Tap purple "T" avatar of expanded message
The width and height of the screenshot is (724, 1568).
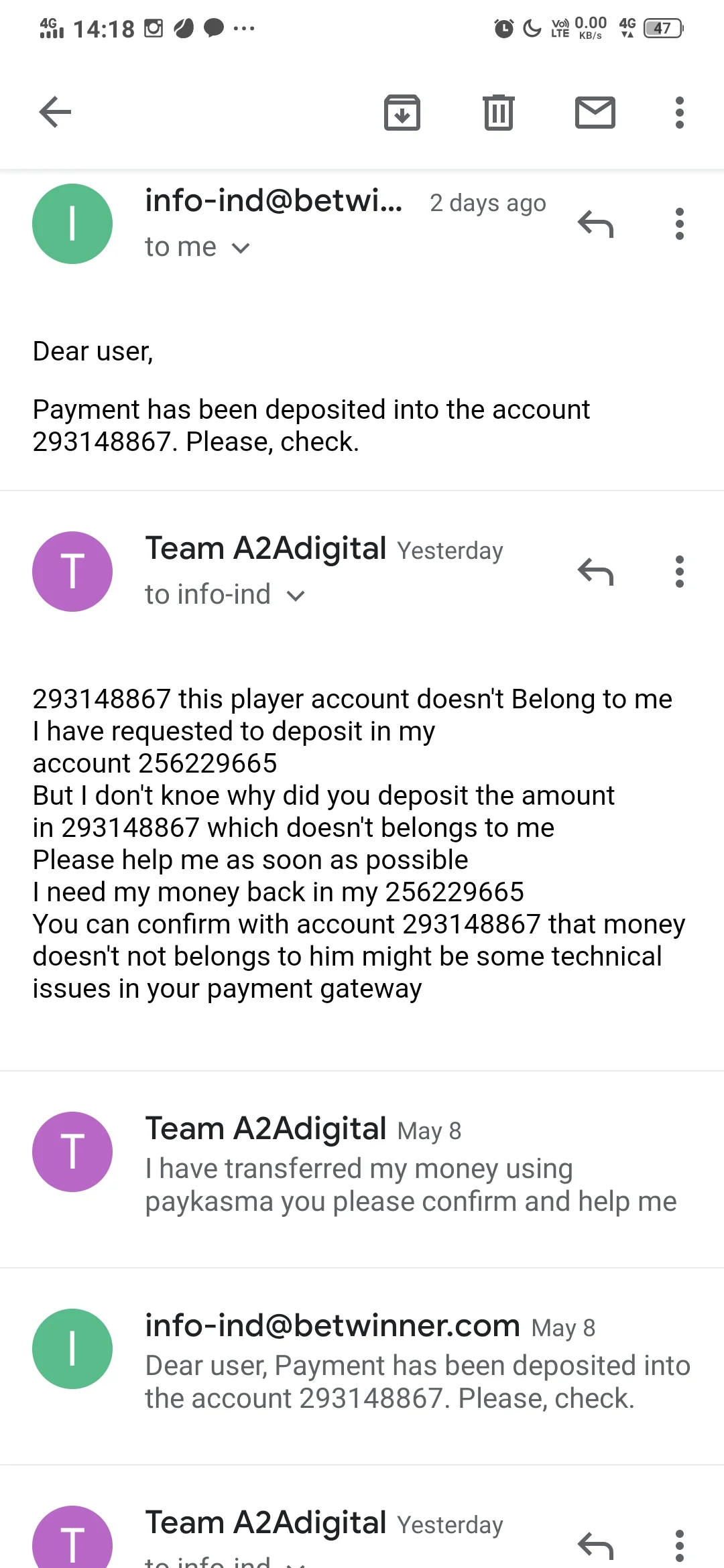pos(72,572)
